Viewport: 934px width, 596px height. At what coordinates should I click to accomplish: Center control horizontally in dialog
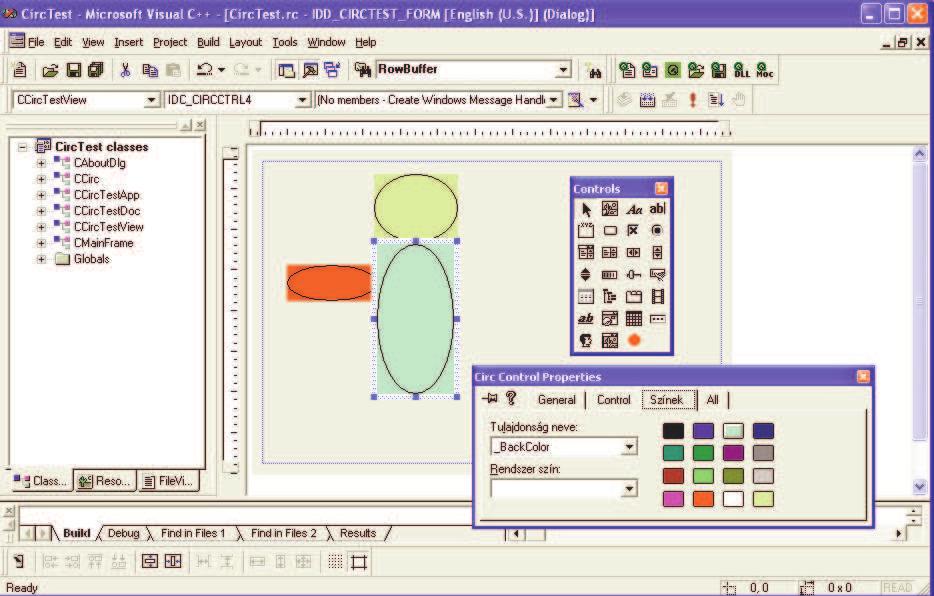(x=173, y=561)
